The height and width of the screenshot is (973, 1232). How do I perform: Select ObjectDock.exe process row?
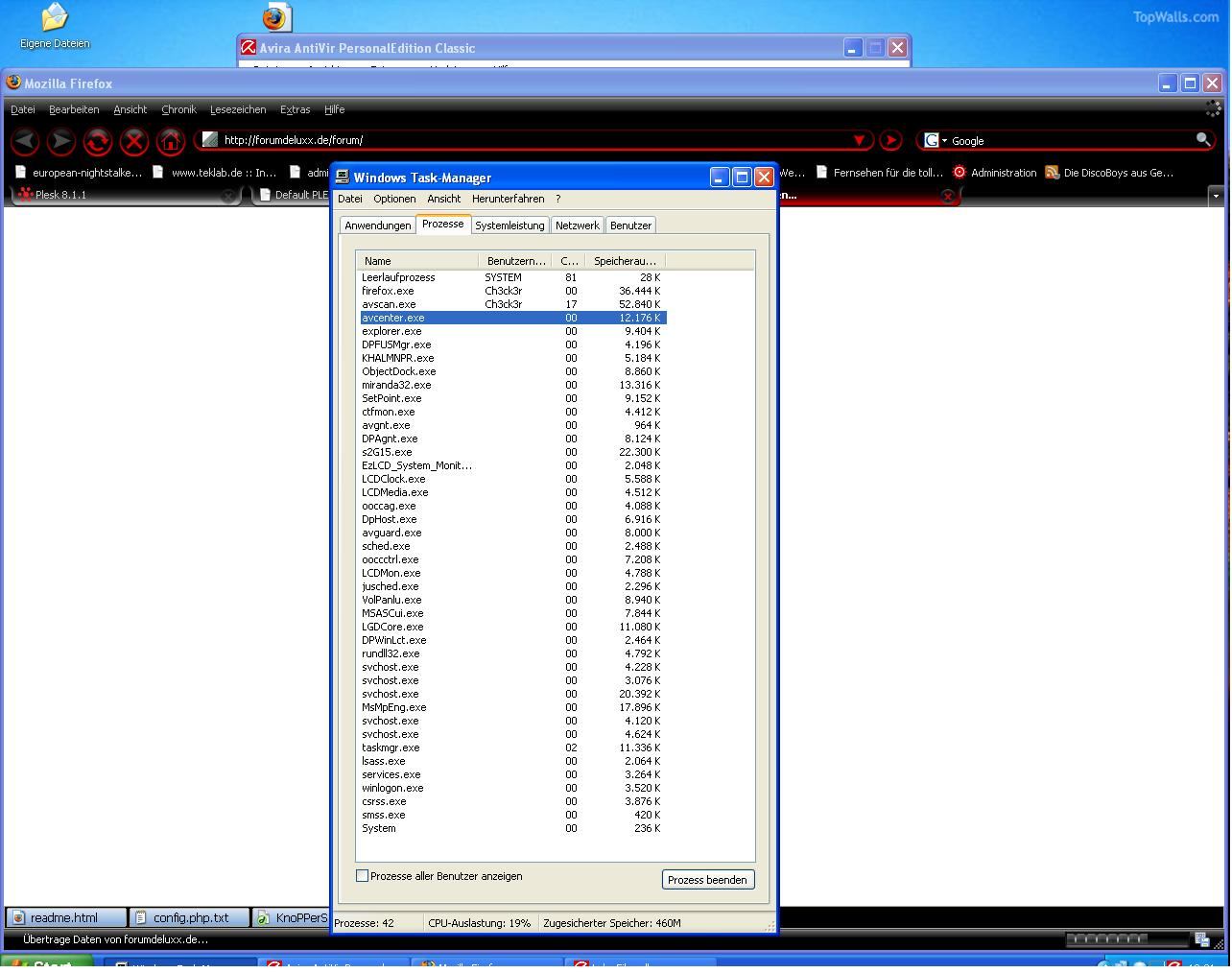pyautogui.click(x=512, y=371)
